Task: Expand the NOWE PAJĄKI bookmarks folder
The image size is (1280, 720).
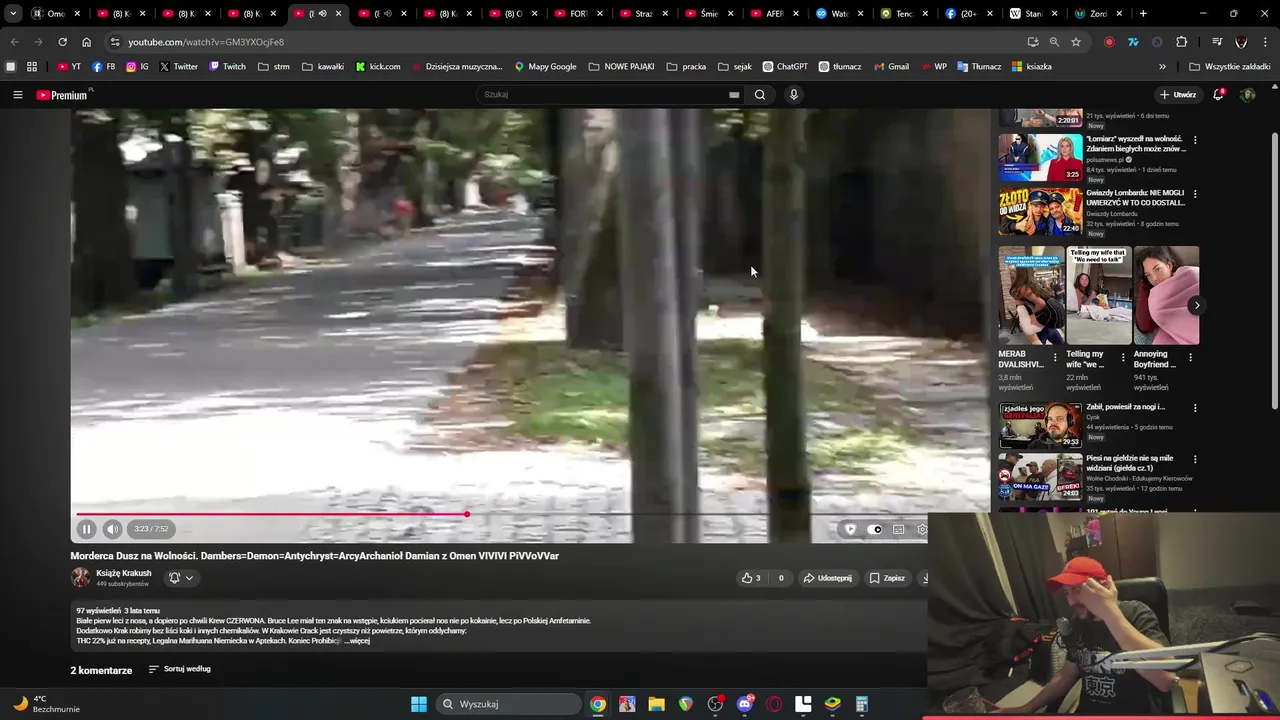Action: click(621, 67)
